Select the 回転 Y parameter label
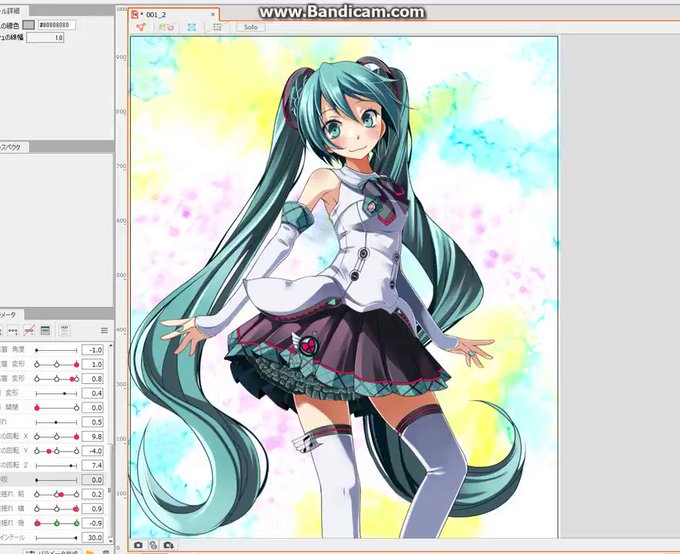 click(15, 451)
